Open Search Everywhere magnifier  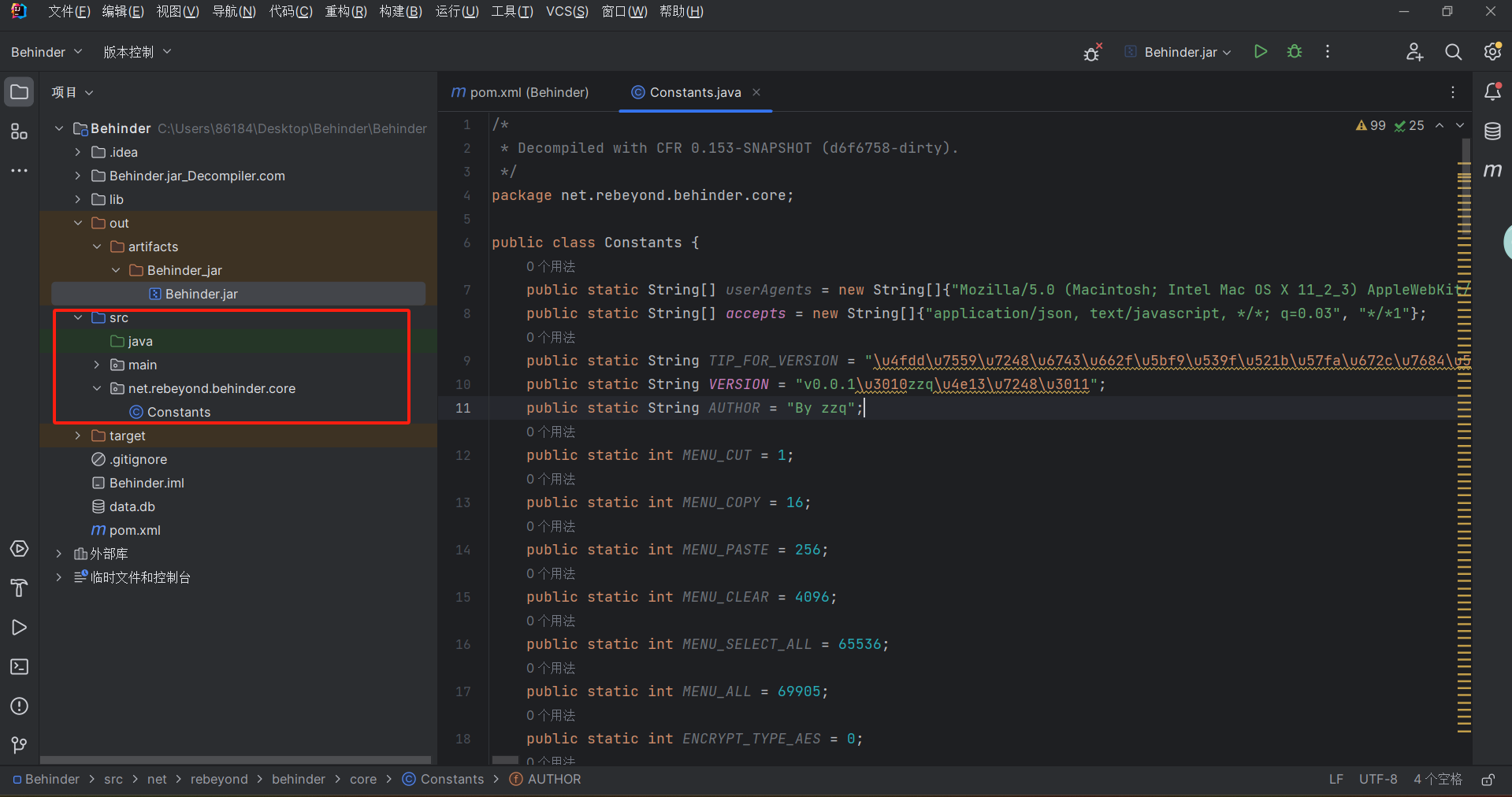[1454, 52]
